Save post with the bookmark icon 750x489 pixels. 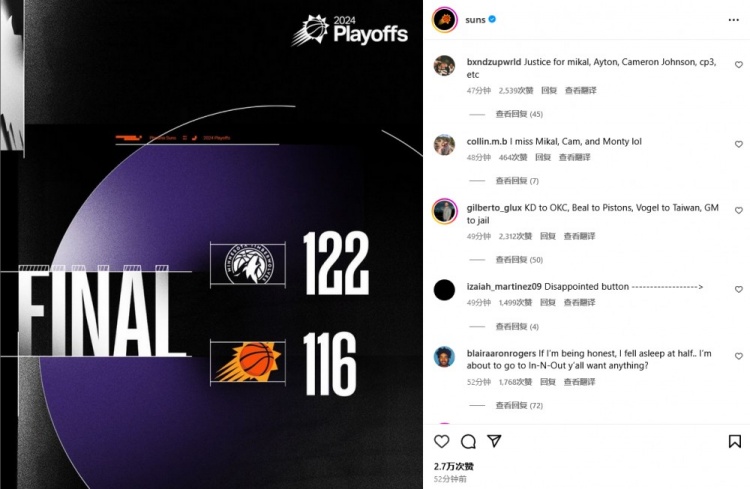coord(735,441)
